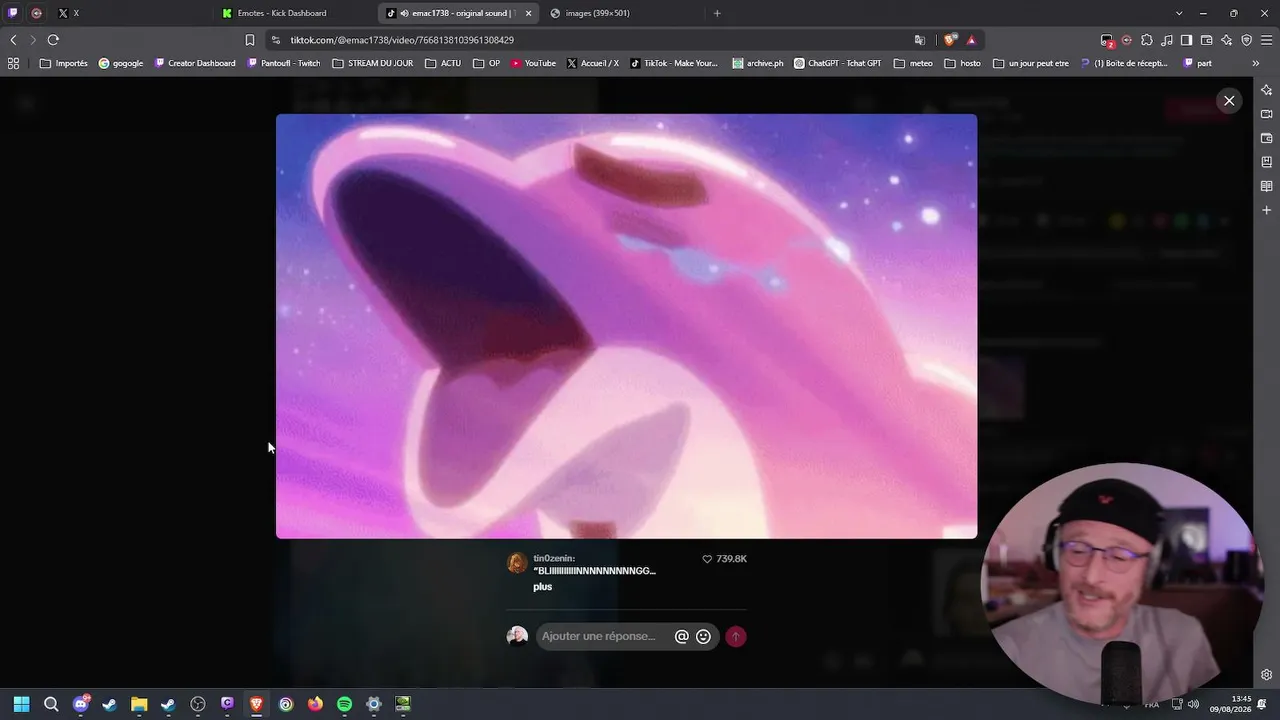This screenshot has height=720, width=1280.
Task: Open Brave Talk camera icon in sidebar
Action: pos(1267,114)
